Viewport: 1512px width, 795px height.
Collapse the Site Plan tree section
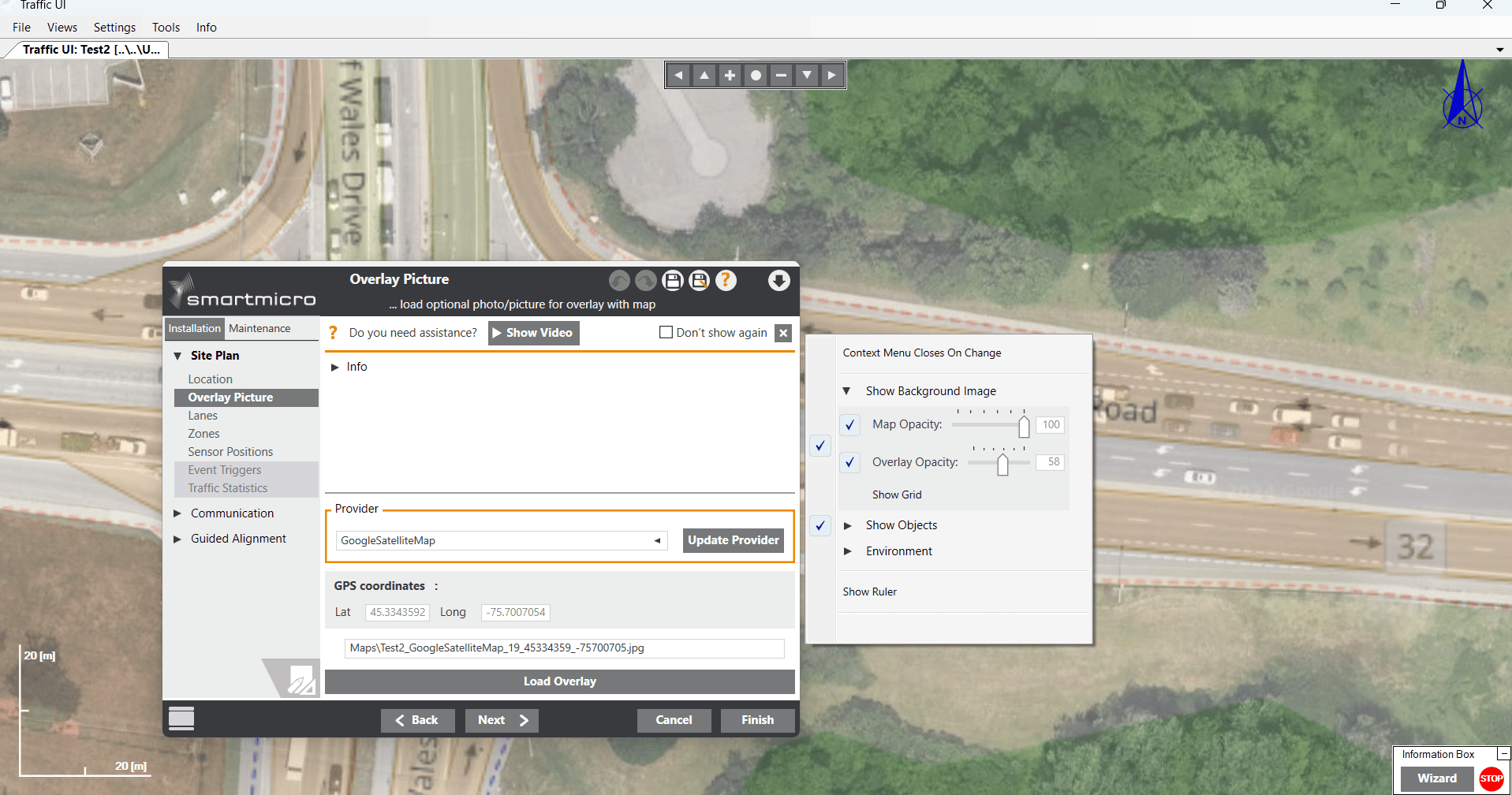[x=177, y=356]
